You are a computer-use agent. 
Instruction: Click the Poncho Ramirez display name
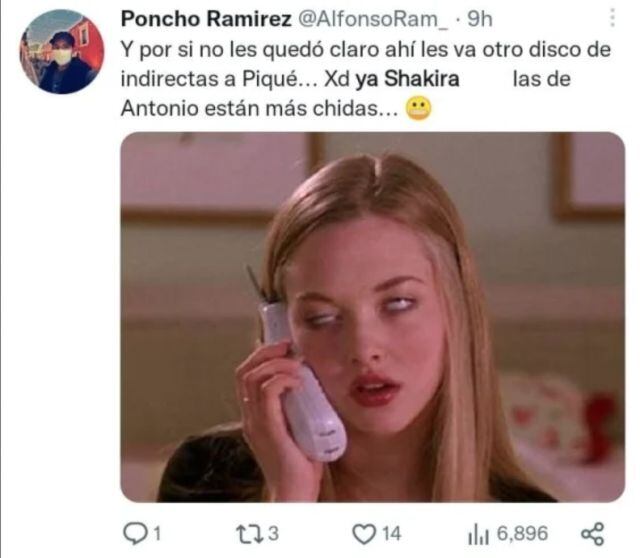click(x=206, y=19)
